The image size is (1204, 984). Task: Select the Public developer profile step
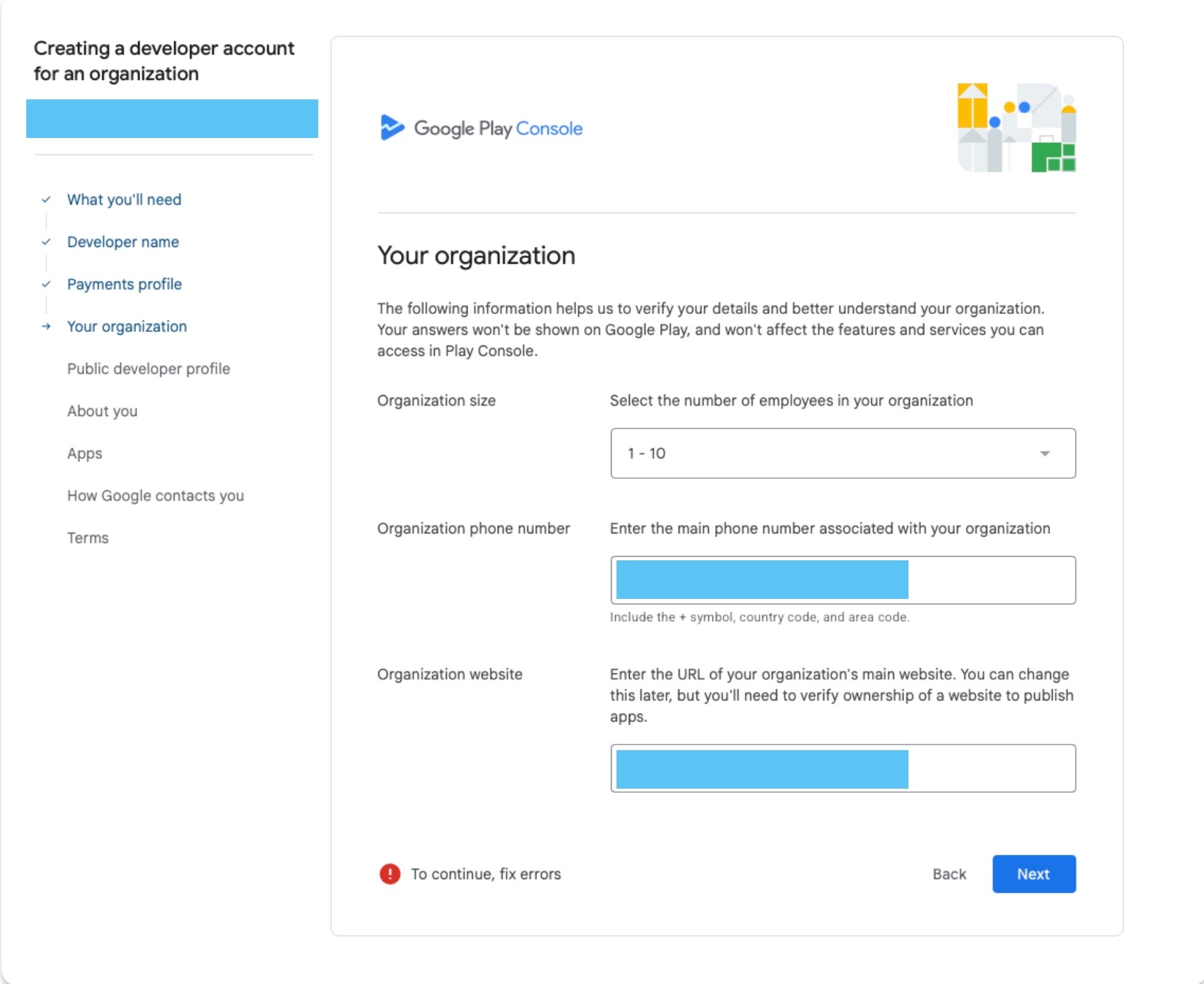pyautogui.click(x=148, y=369)
